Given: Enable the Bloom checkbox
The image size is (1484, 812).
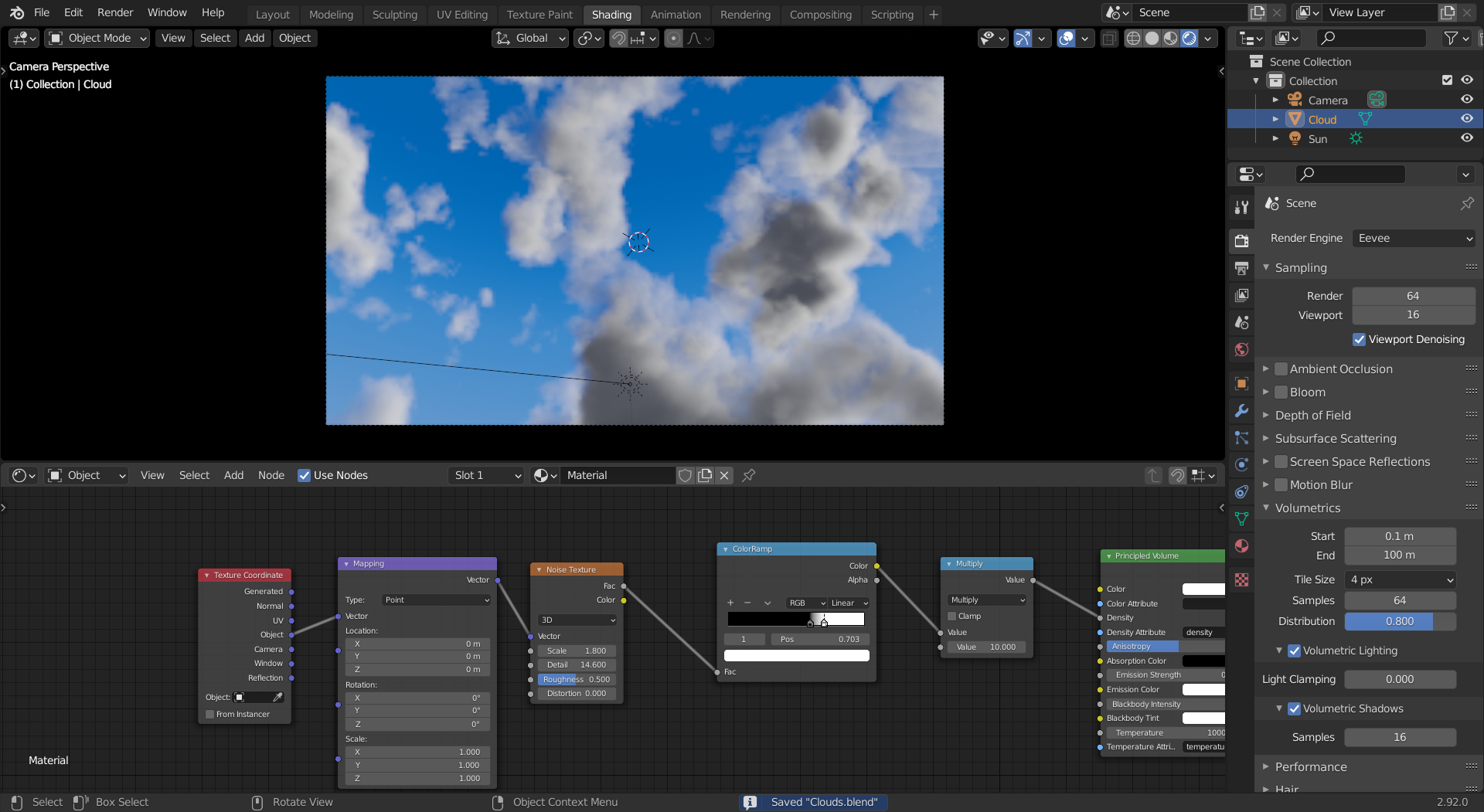Looking at the screenshot, I should [1281, 392].
